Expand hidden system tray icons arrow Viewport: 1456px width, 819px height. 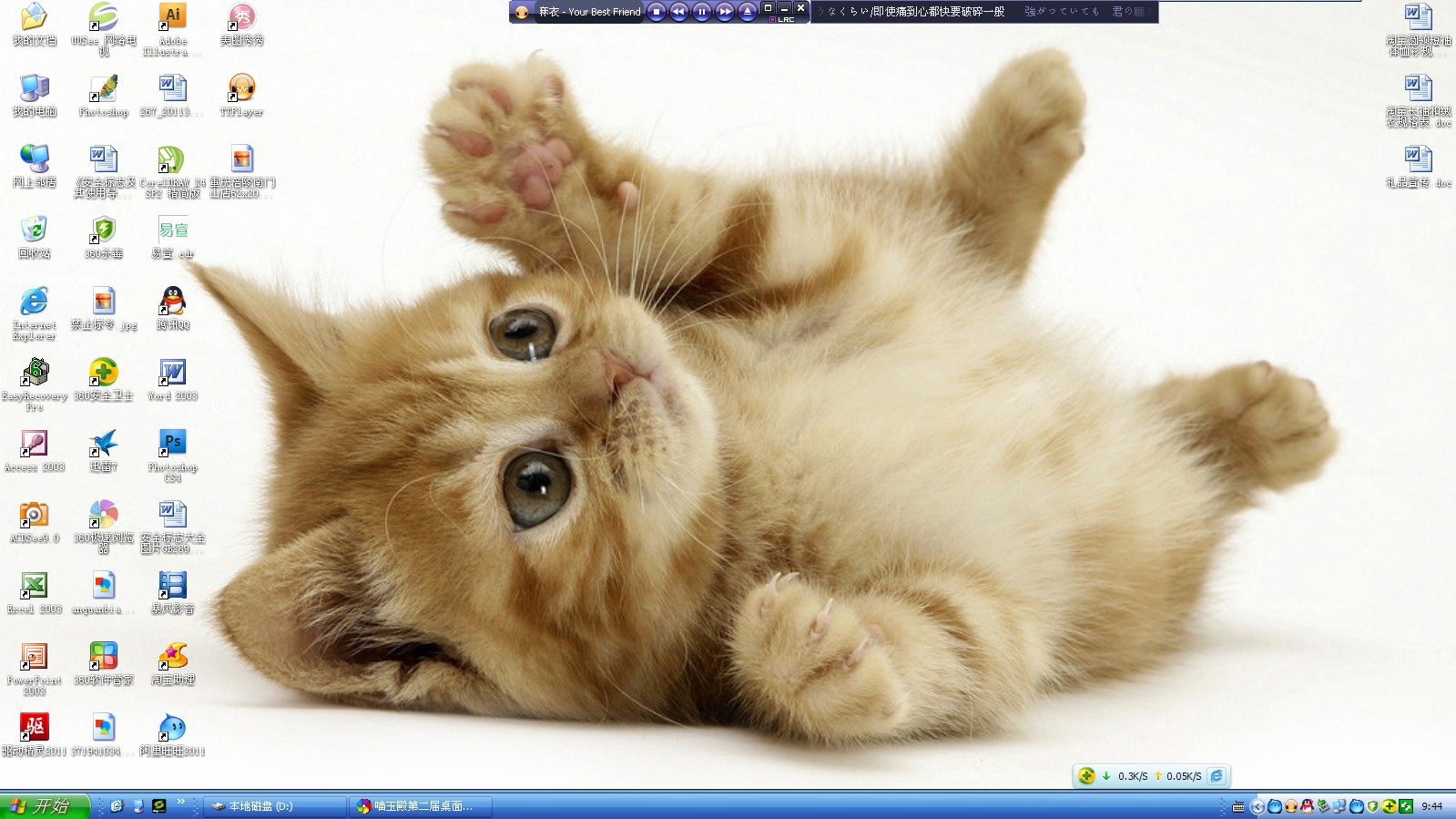[x=1257, y=806]
